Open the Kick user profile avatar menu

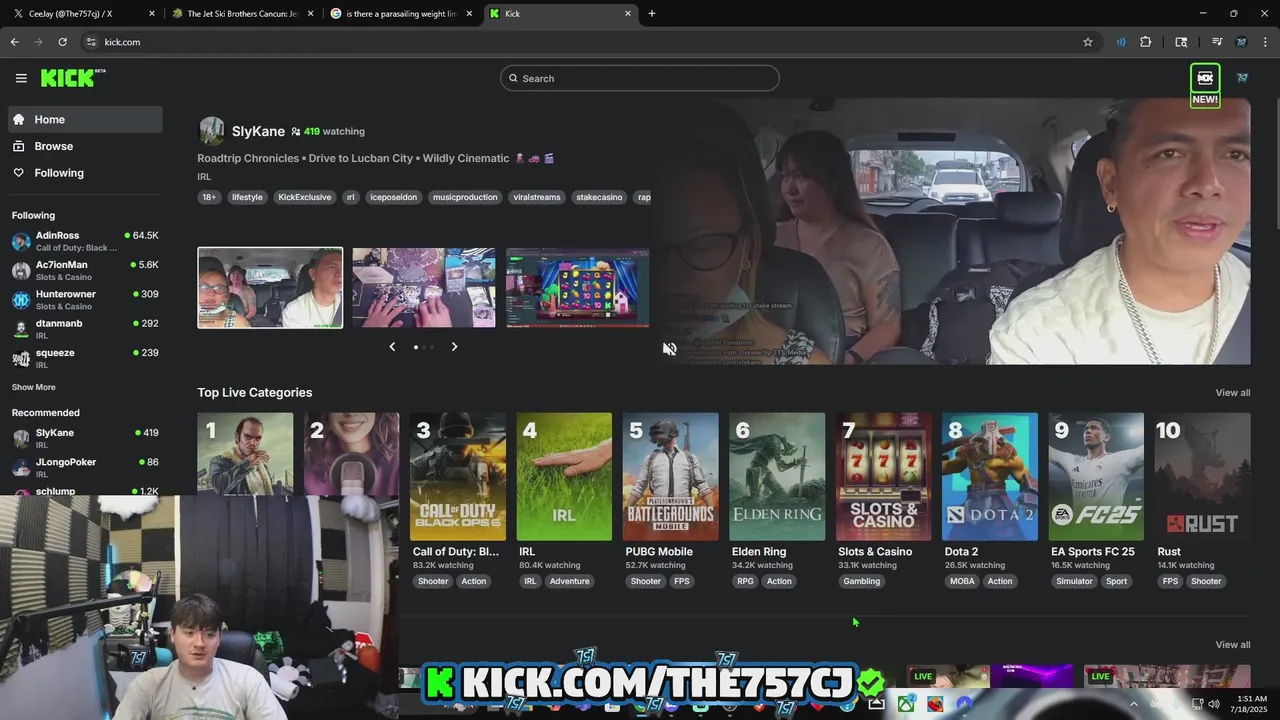point(1242,78)
